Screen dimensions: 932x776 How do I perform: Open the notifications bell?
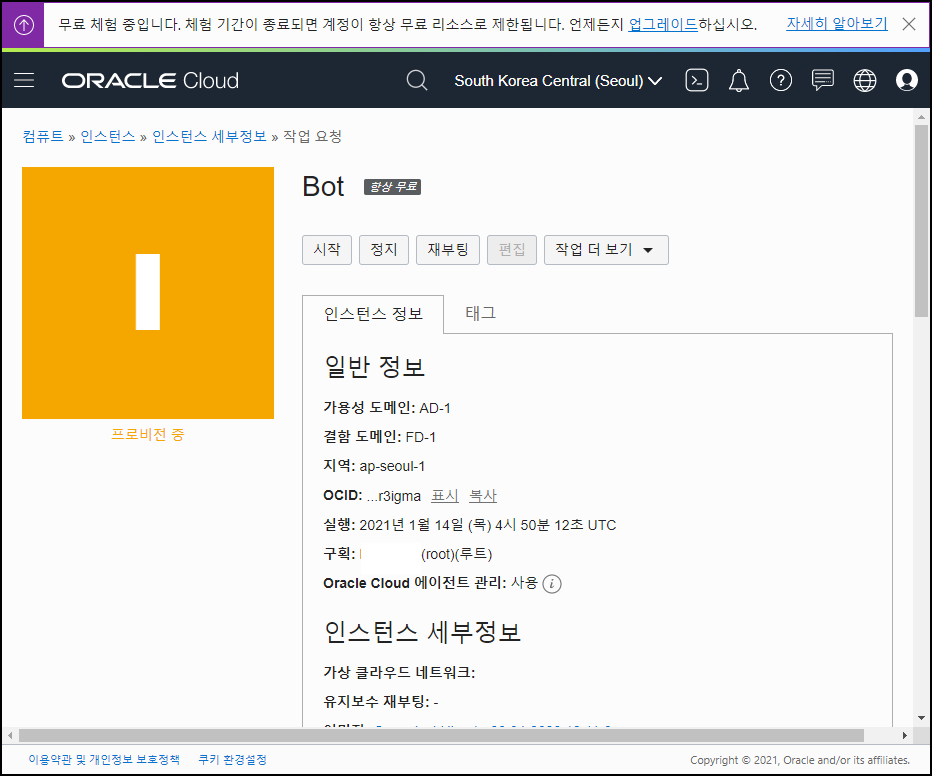click(x=739, y=81)
